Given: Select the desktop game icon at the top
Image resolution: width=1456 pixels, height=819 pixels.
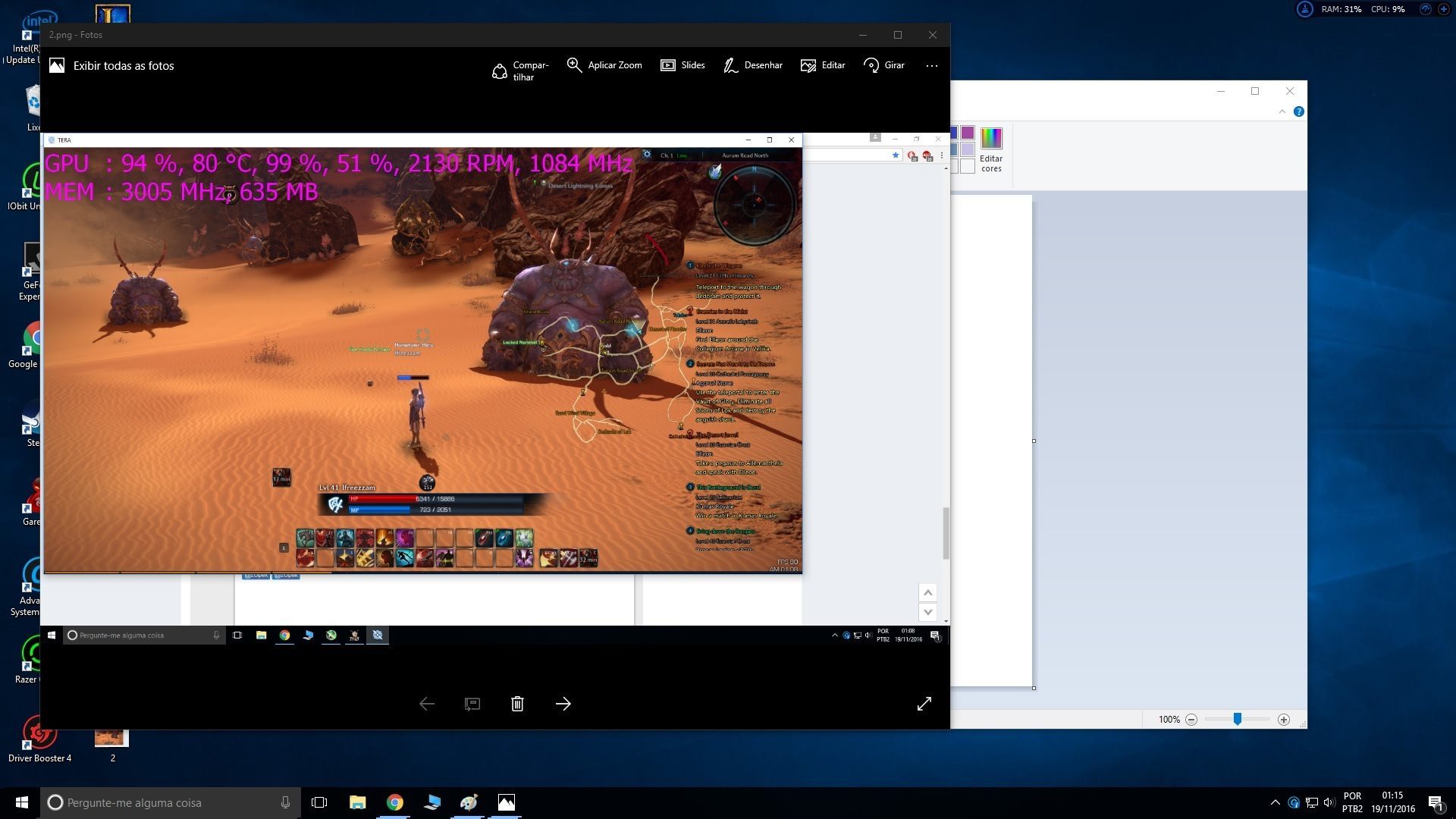Looking at the screenshot, I should point(113,13).
